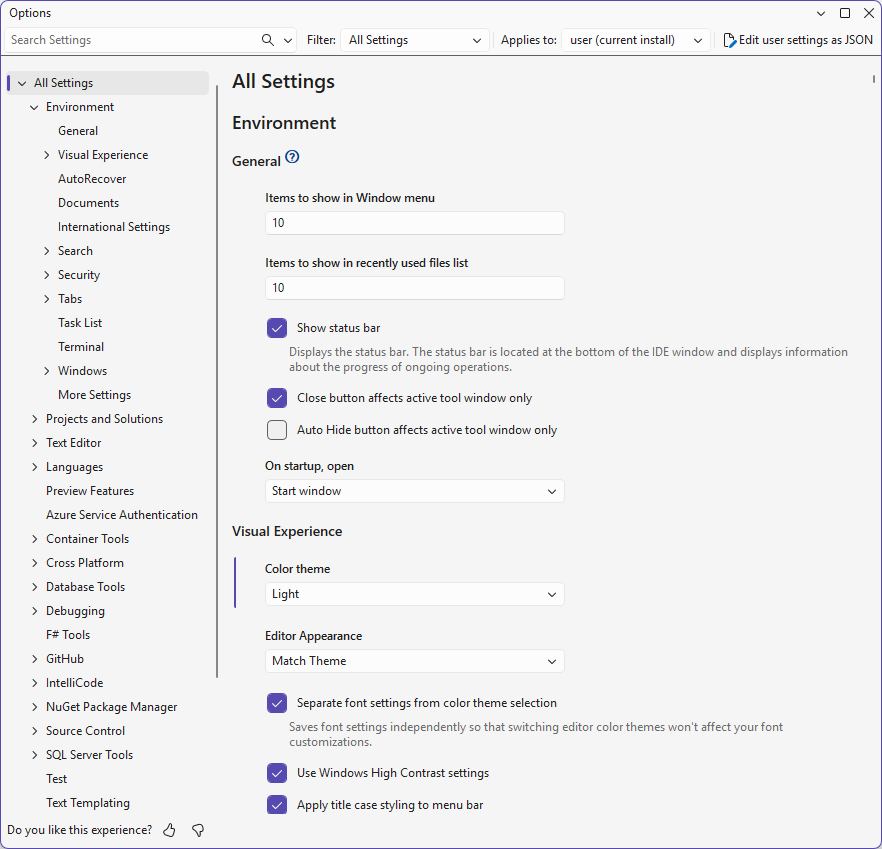Screen dimensions: 882x849
Task: Expand the Visual Experience tree node
Action: click(47, 155)
